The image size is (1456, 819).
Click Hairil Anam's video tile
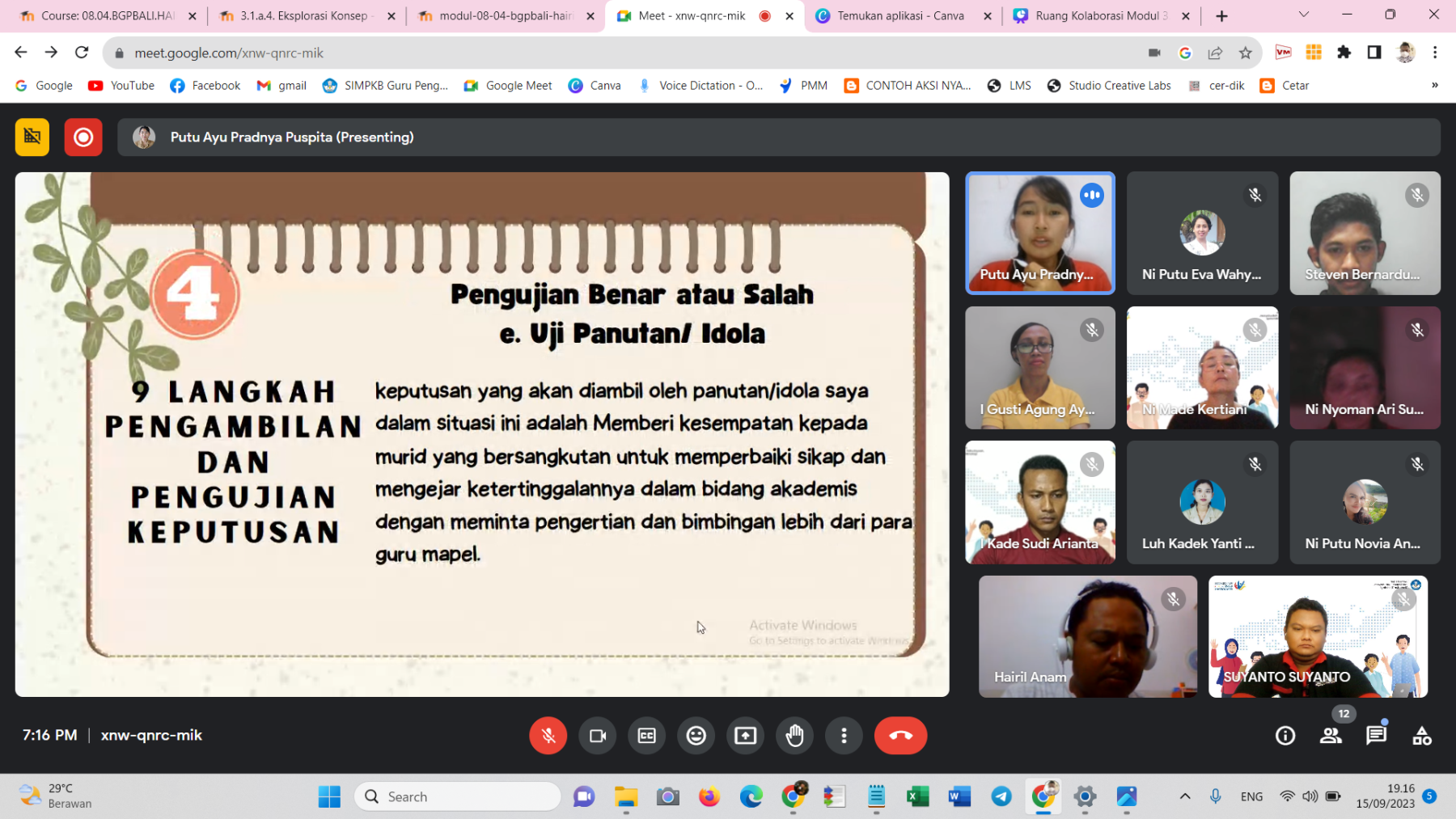click(1087, 636)
